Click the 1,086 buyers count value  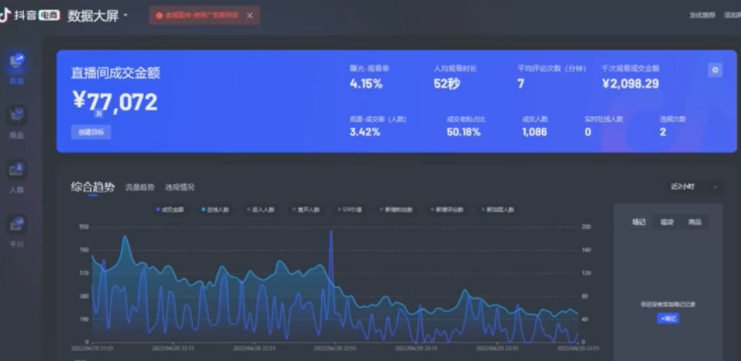pyautogui.click(x=534, y=132)
